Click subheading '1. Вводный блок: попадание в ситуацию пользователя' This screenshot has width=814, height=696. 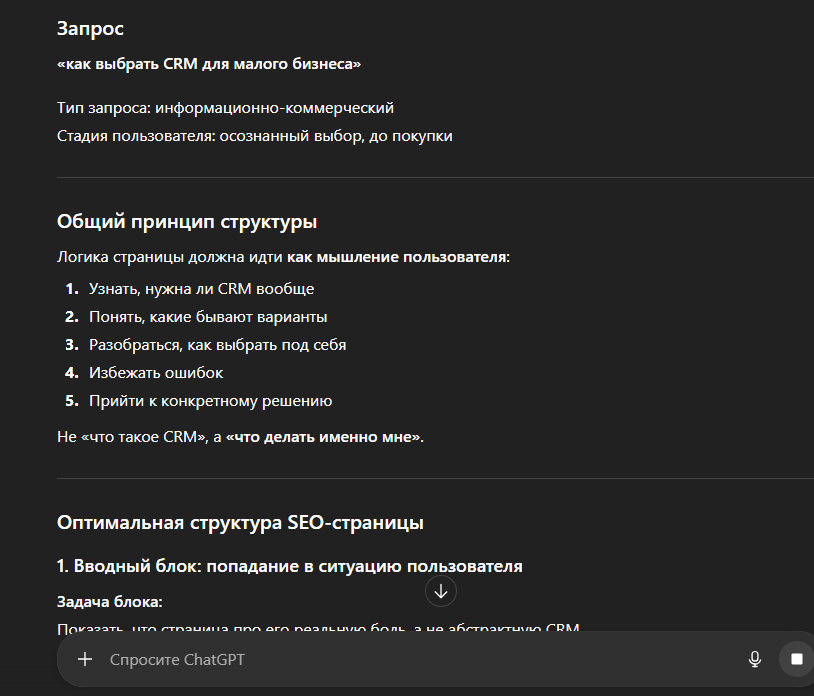point(290,566)
